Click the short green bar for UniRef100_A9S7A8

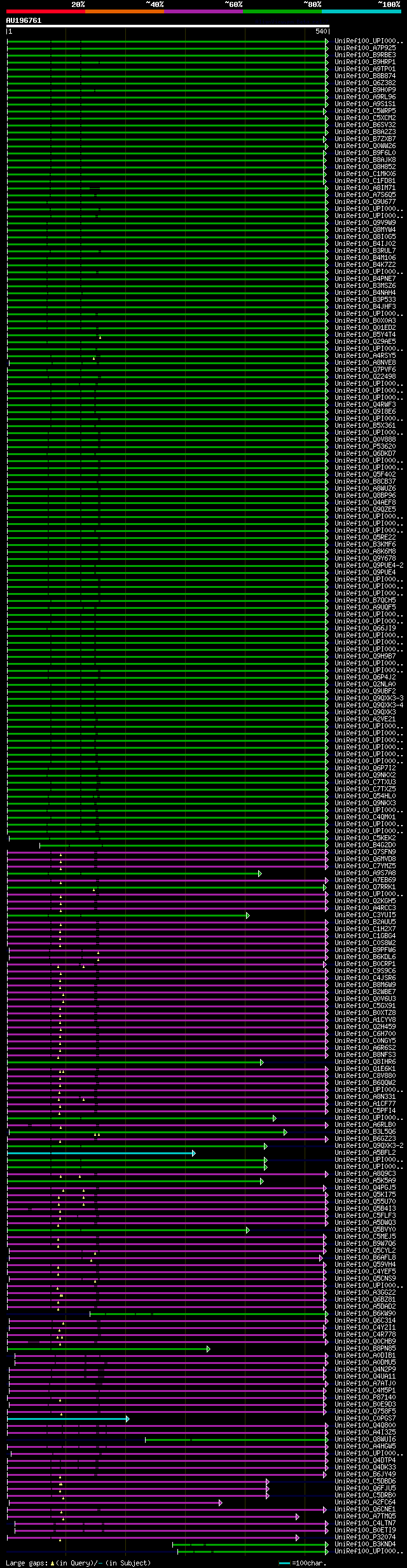(x=134, y=874)
